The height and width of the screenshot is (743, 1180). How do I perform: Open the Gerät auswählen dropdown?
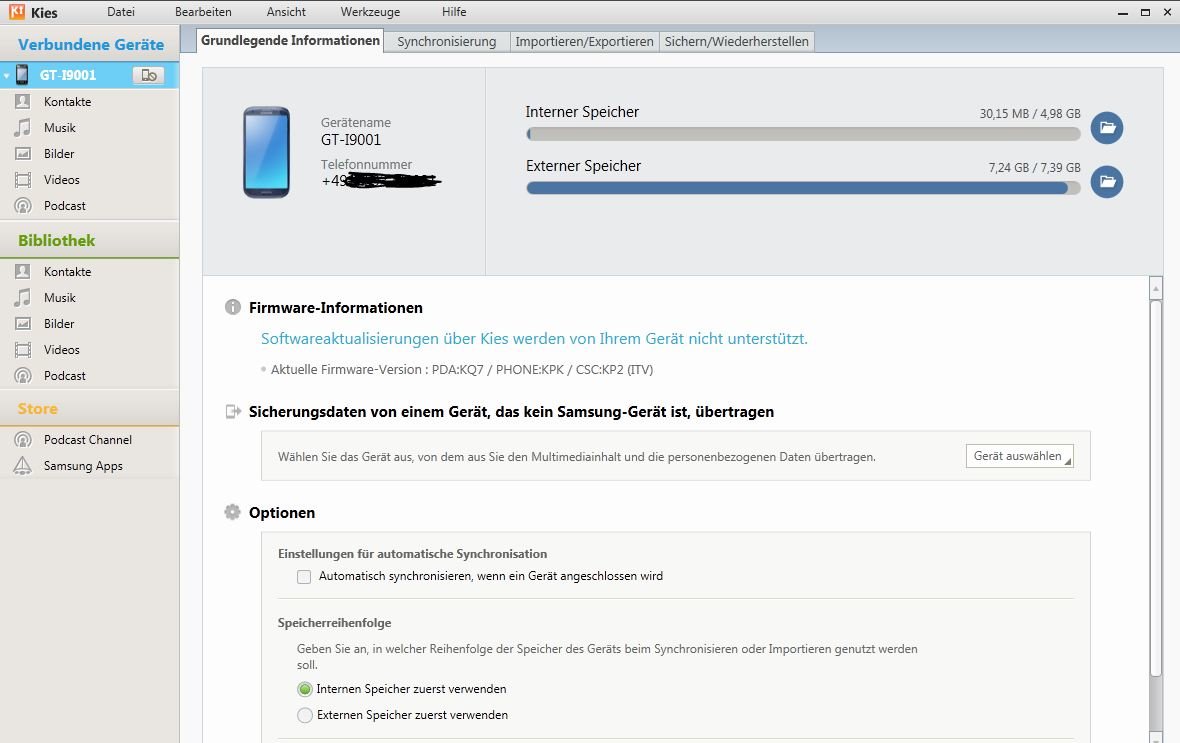tap(1020, 456)
